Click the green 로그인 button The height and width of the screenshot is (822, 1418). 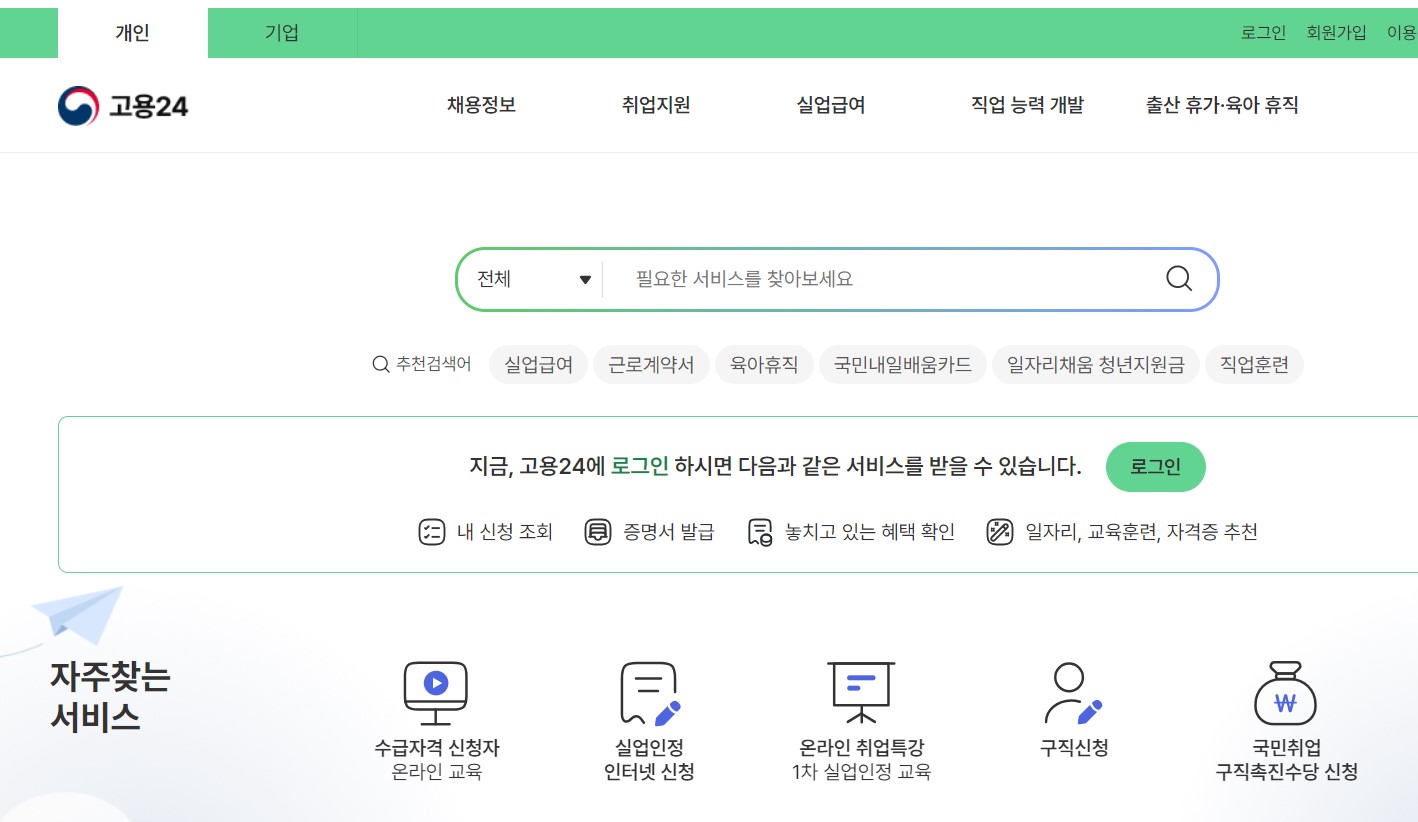click(x=1156, y=466)
